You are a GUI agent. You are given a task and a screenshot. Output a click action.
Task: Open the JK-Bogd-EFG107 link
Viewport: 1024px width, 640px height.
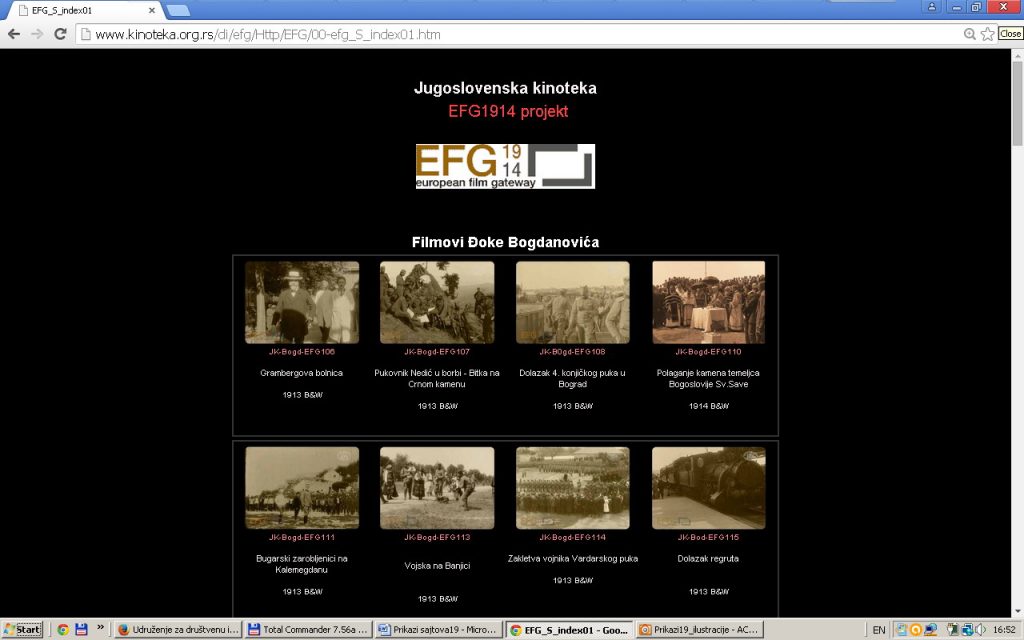[x=437, y=352]
